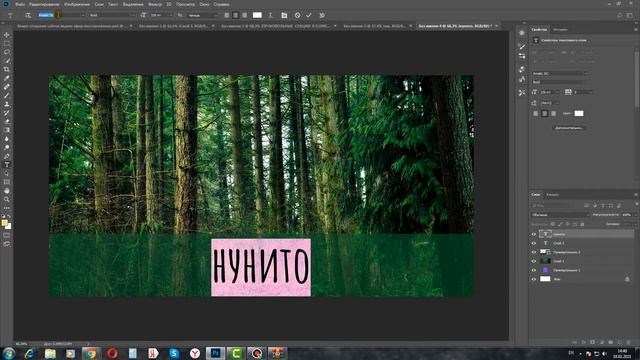Open Brush settings from collapsed panel strip
Image resolution: width=640 pixels, height=360 pixels.
pyautogui.click(x=522, y=47)
